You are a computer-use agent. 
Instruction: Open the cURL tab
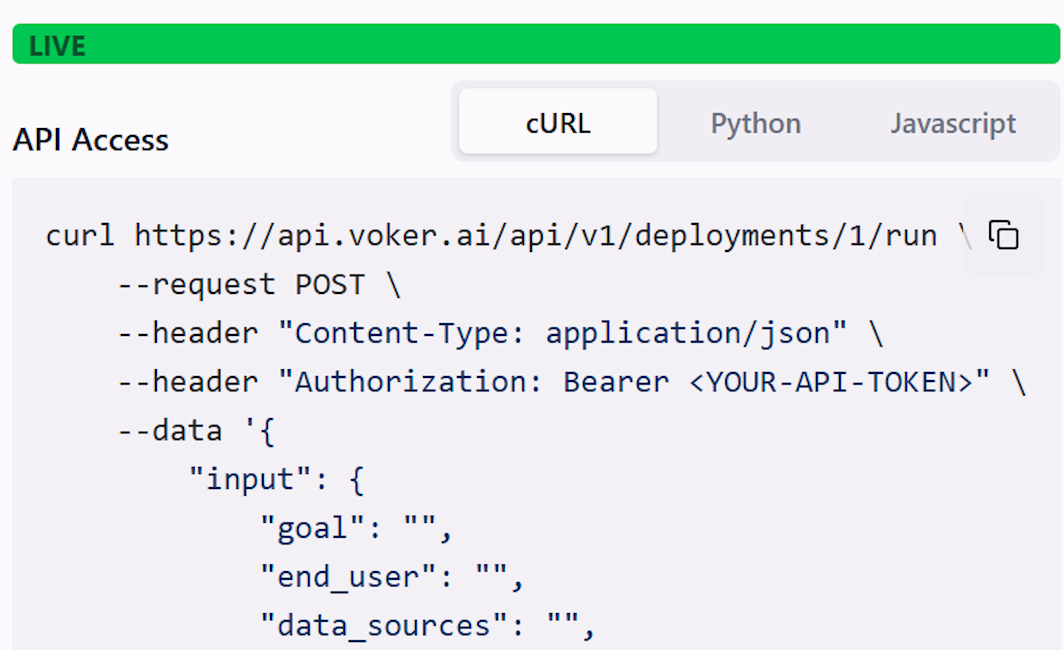[558, 124]
